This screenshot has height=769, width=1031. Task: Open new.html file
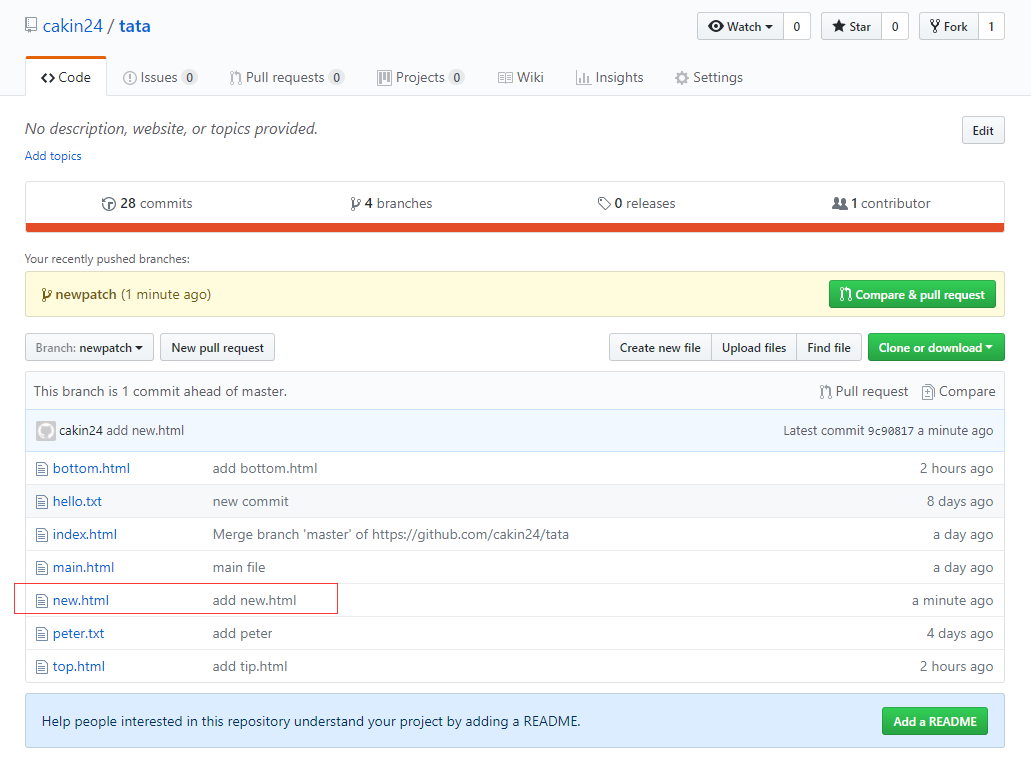(81, 600)
